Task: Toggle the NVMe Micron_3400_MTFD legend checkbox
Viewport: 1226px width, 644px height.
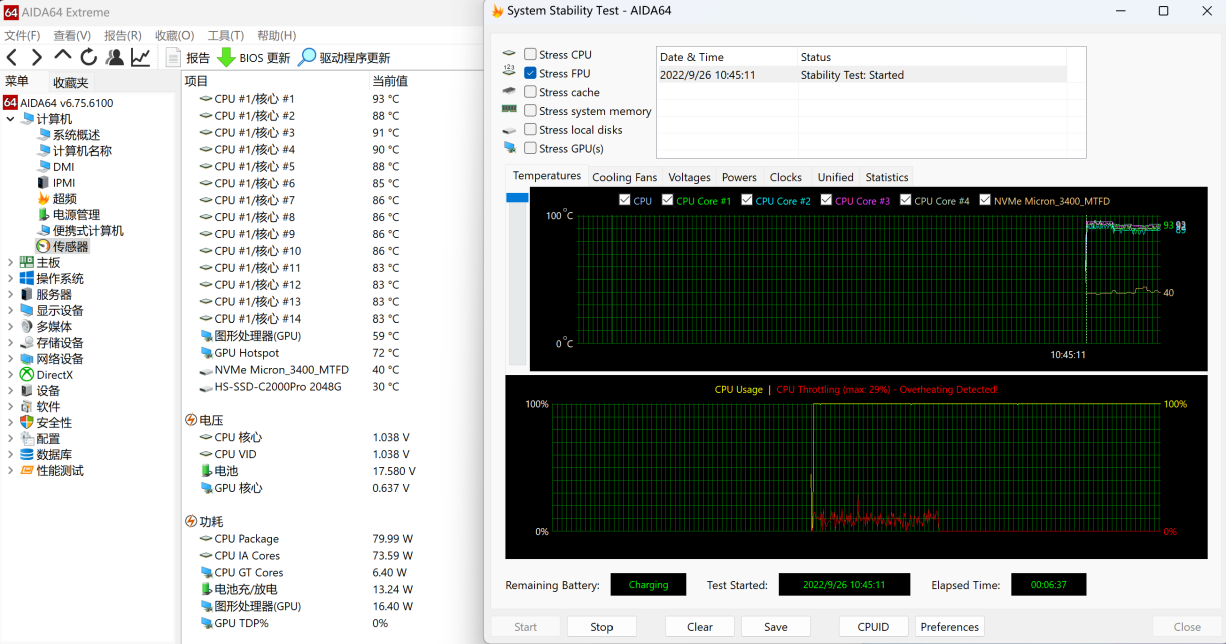Action: tap(985, 200)
